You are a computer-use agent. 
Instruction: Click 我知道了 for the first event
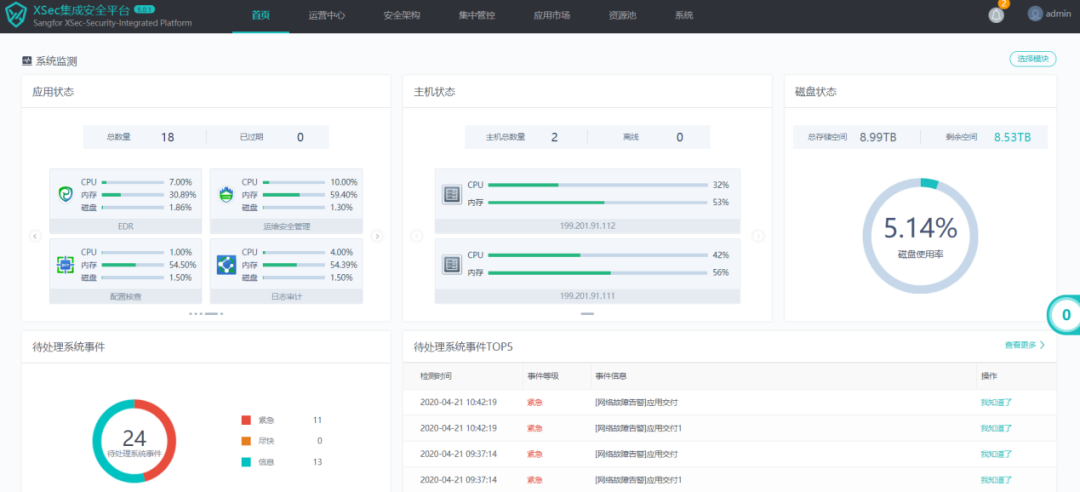point(996,401)
